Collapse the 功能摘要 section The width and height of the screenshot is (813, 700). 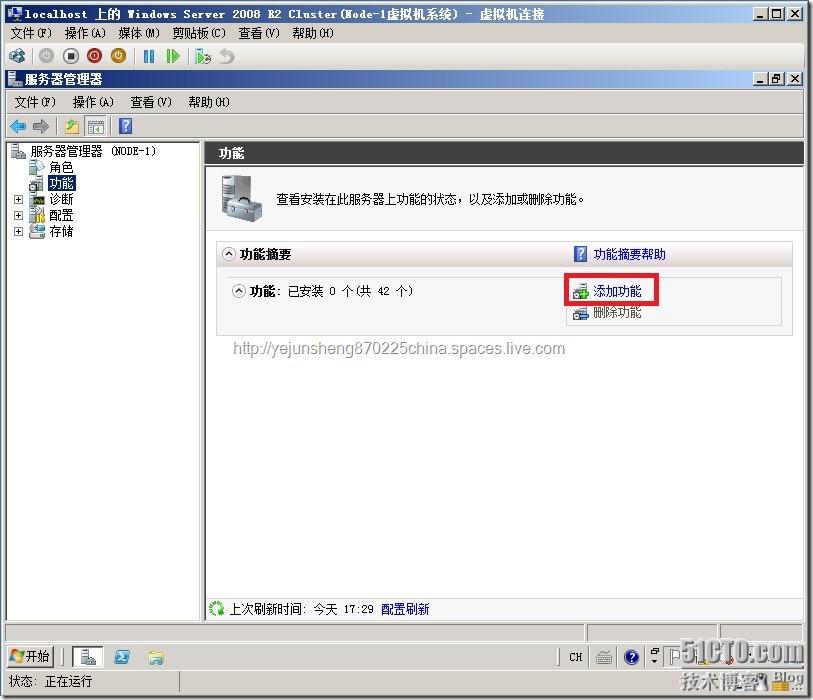[229, 254]
